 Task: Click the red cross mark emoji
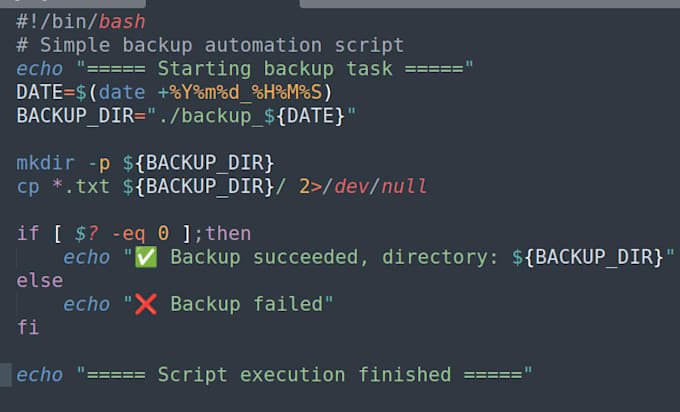(146, 304)
